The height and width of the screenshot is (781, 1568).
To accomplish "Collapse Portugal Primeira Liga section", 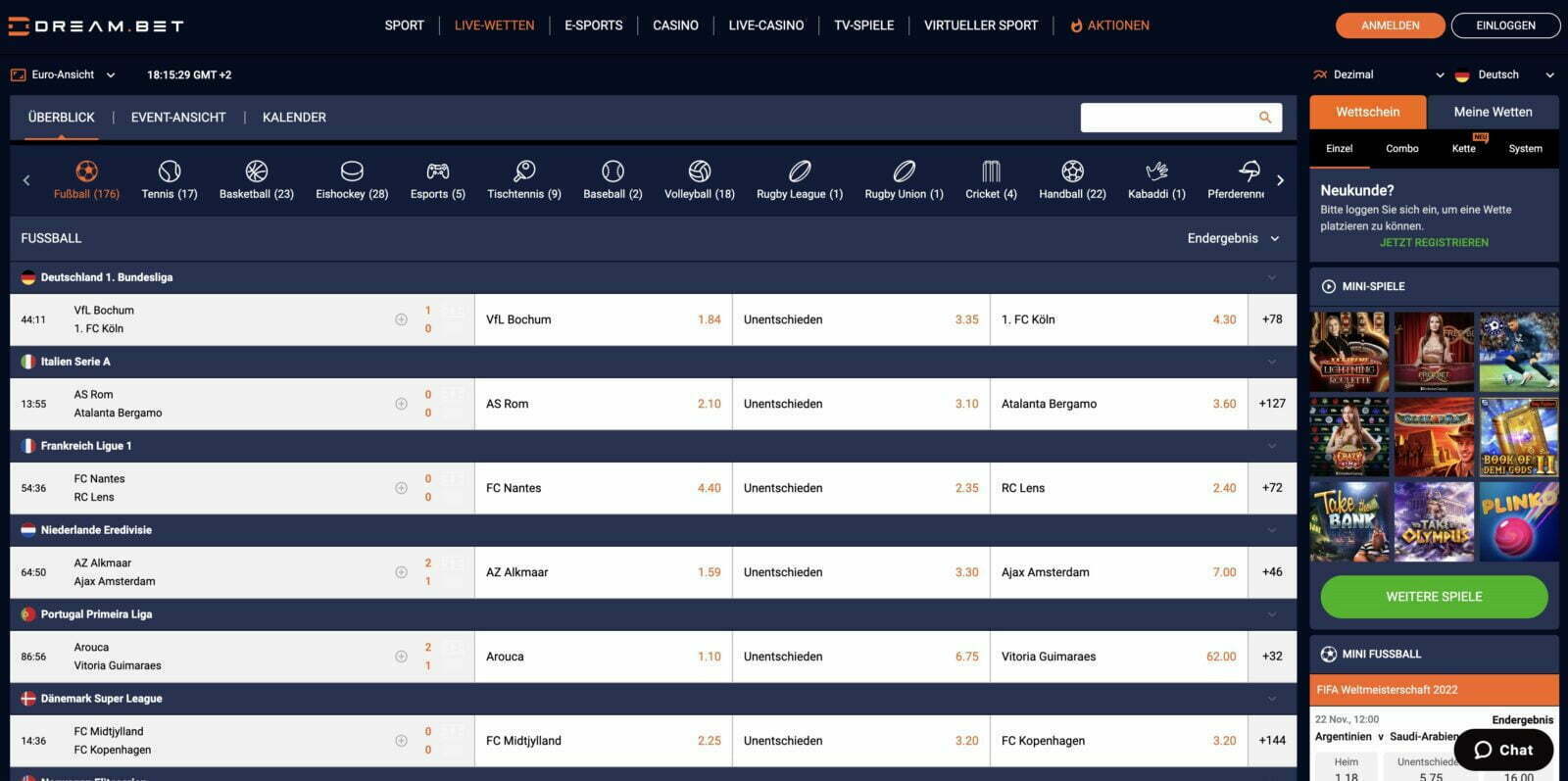I will [x=1272, y=614].
